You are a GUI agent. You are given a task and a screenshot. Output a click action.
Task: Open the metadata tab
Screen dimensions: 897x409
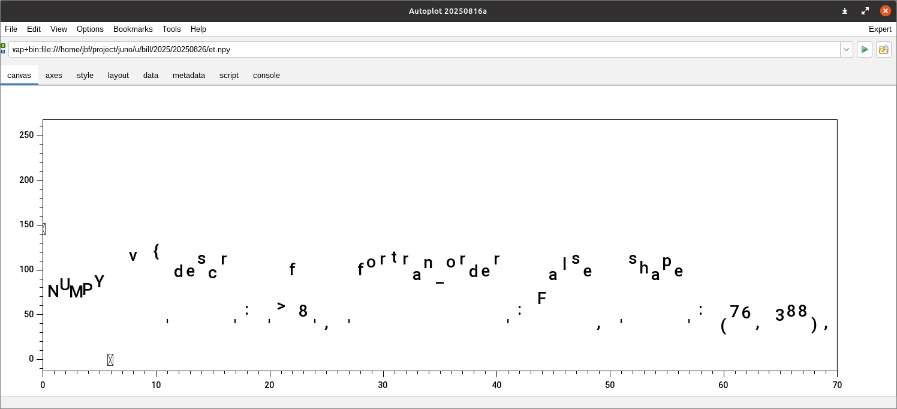189,75
